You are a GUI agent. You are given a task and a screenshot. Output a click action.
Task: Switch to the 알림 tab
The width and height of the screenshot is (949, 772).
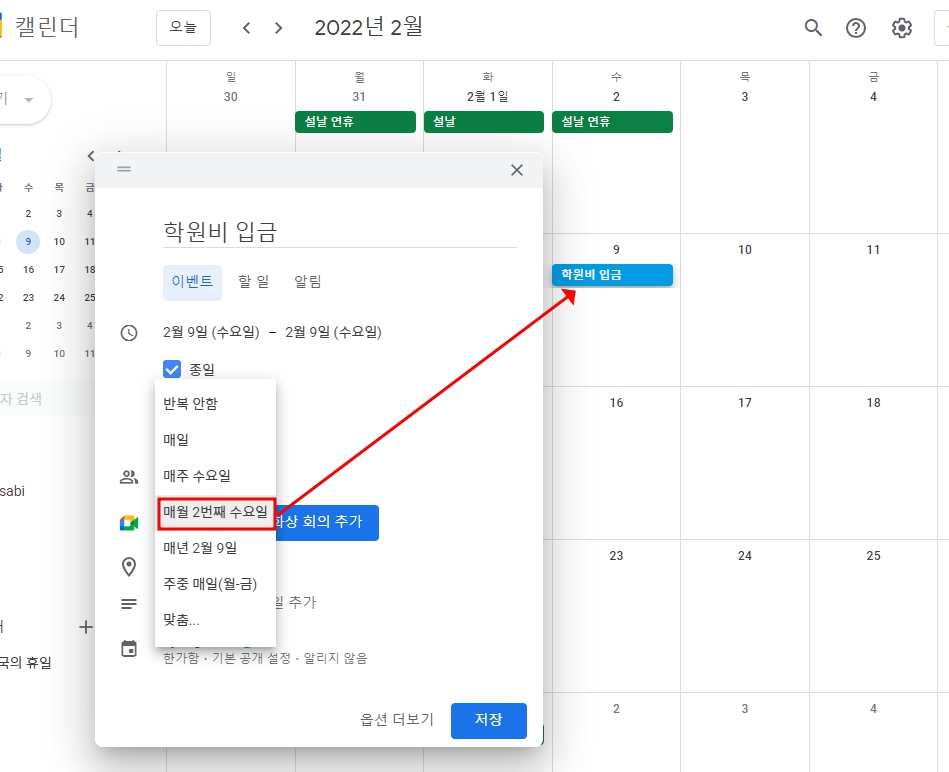(308, 281)
